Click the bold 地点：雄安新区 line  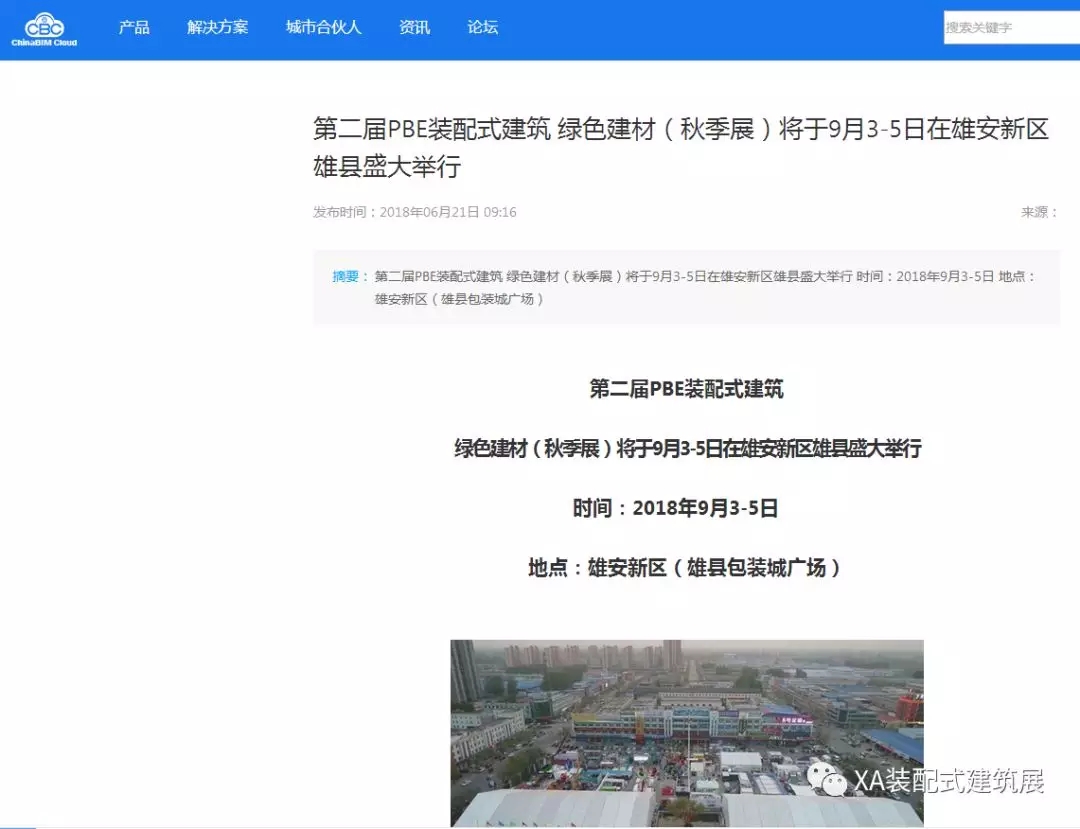coord(685,568)
